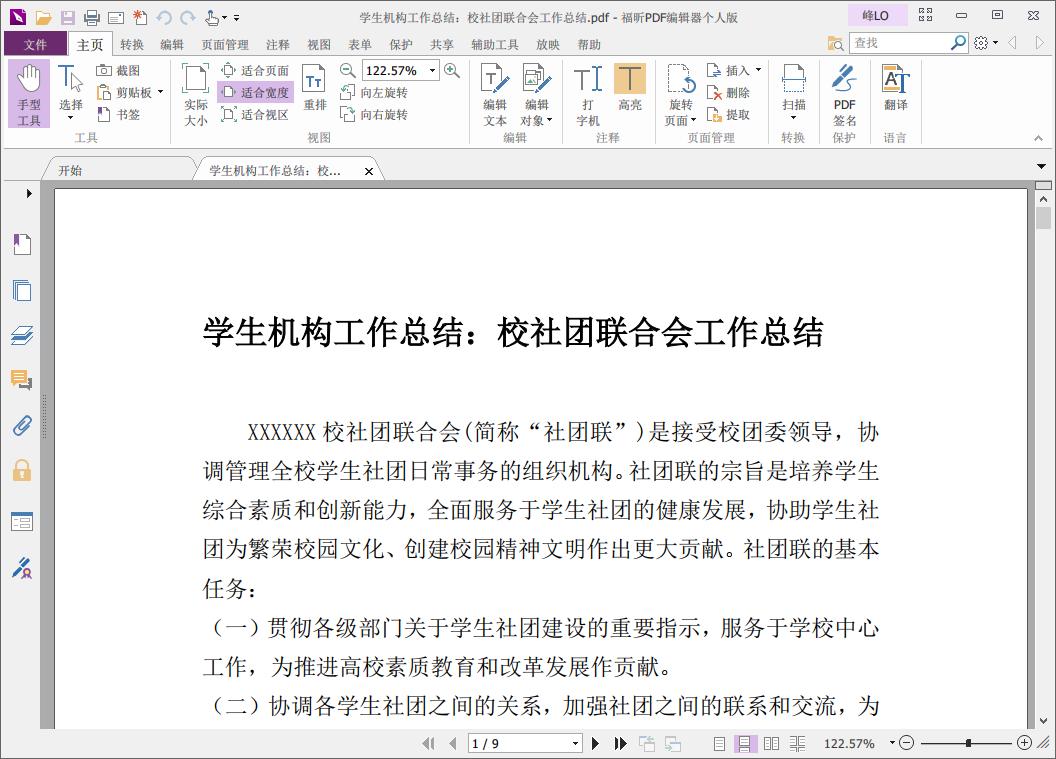This screenshot has height=759, width=1056.
Task: Open the 文件 menu
Action: [33, 44]
